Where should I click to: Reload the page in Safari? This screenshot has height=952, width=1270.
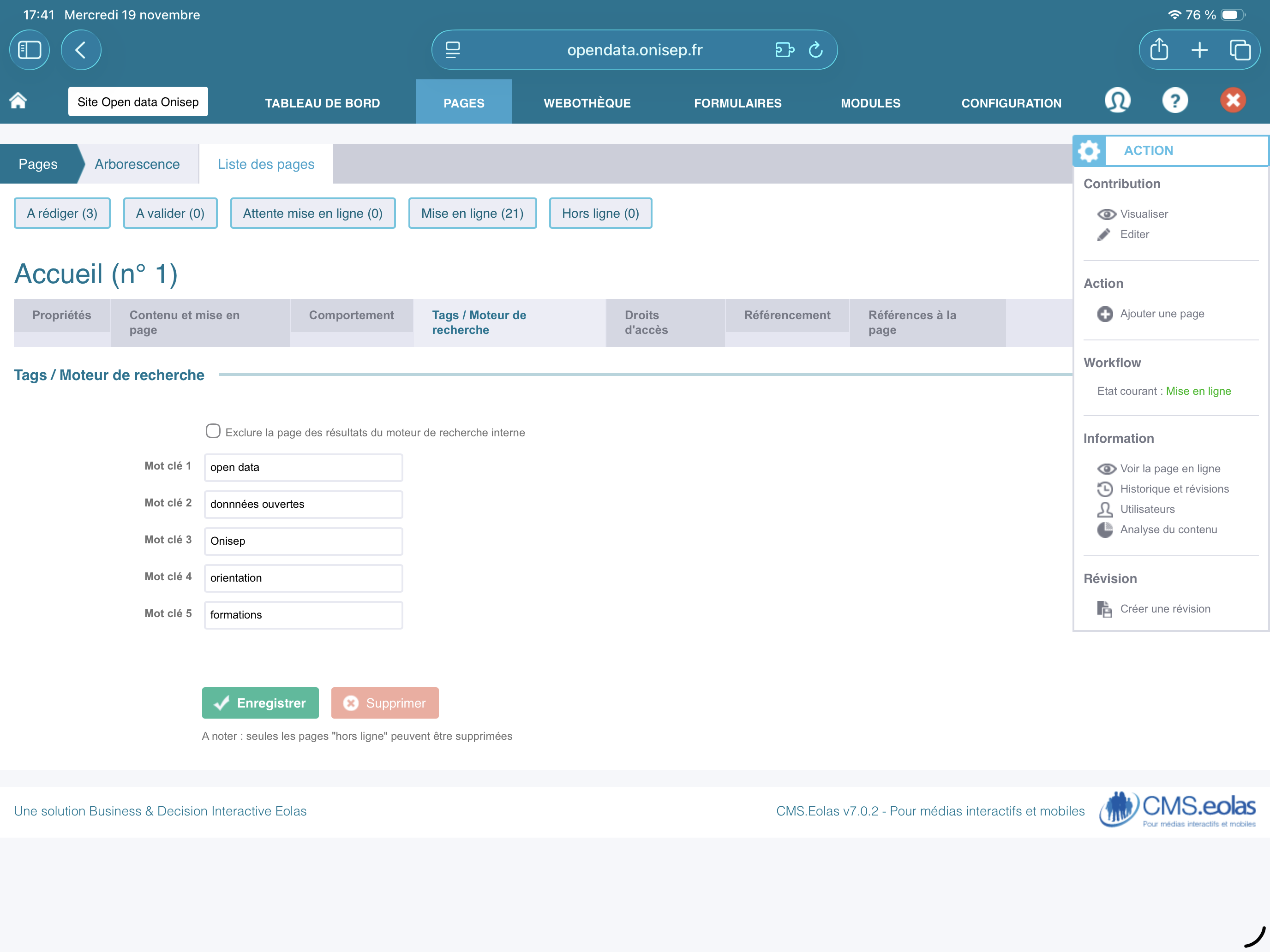815,50
